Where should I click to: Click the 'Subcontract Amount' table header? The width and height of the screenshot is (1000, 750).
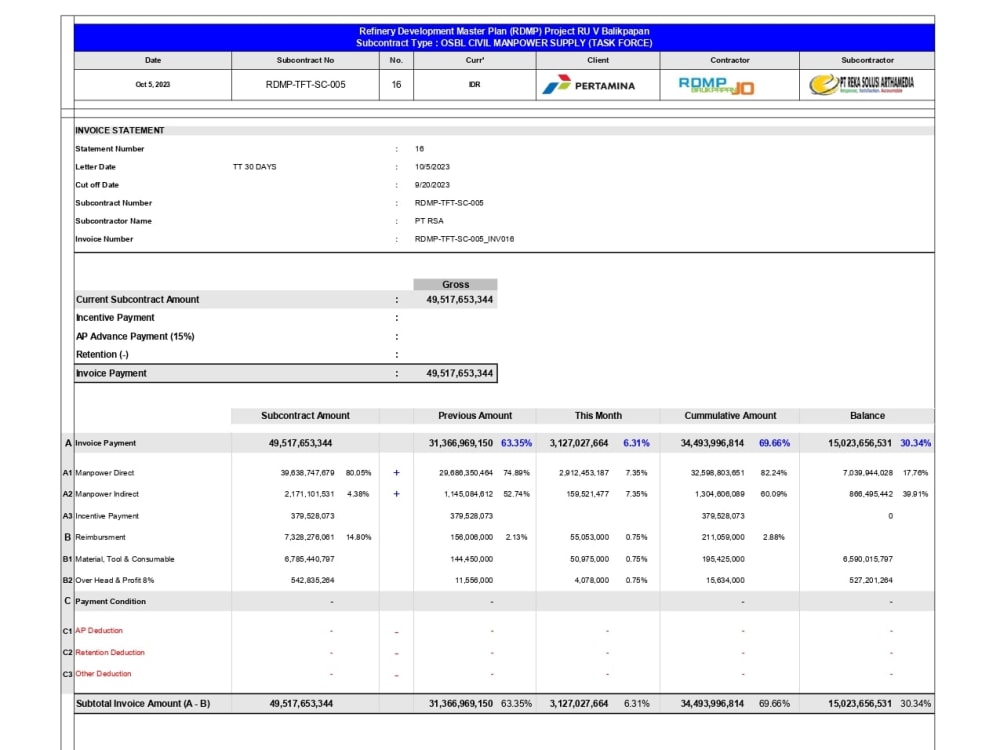305,415
